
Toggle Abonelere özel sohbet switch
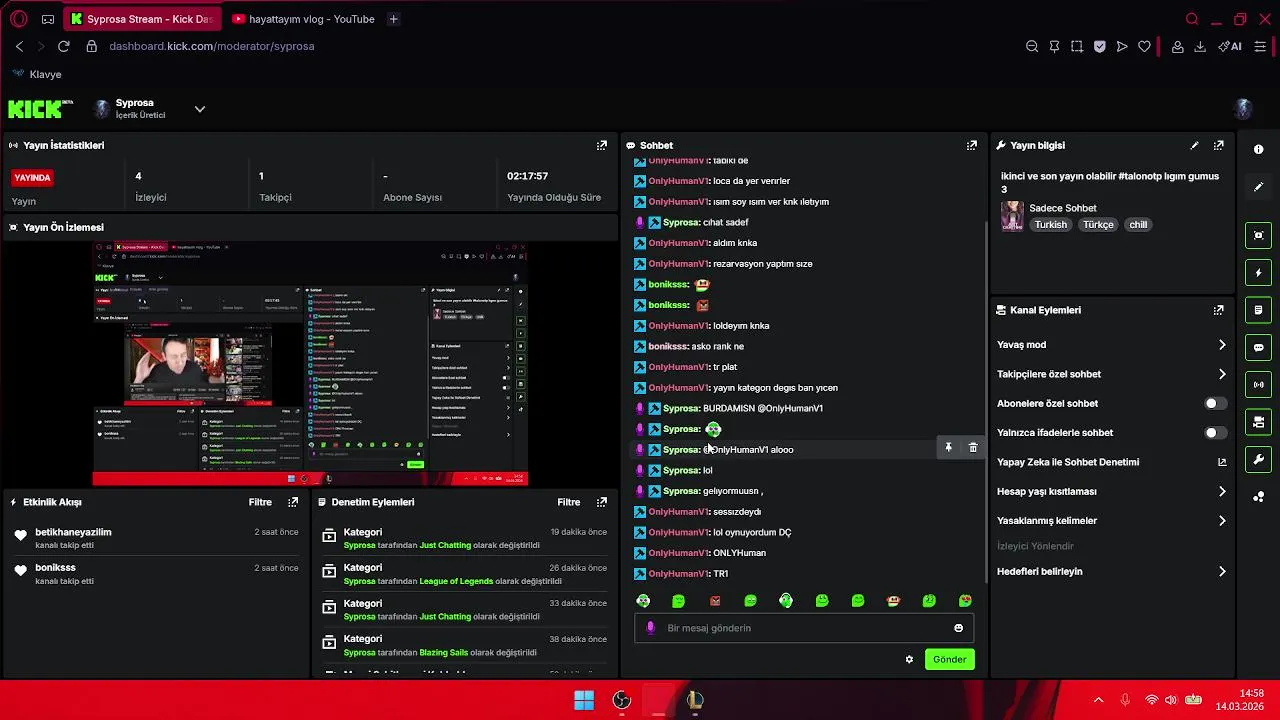coord(1214,403)
